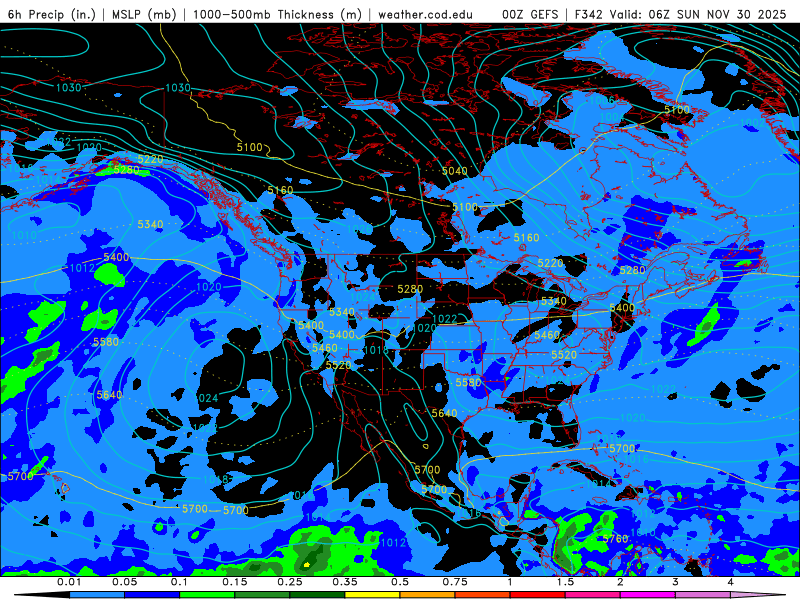800x600 pixels.
Task: Click the '1000-500mb Thickness (m)' header label
Action: point(277,14)
